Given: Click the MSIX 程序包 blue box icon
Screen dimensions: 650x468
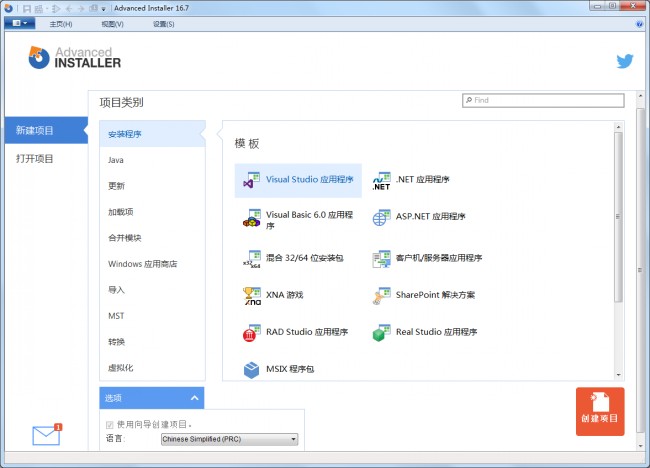Looking at the screenshot, I should [x=251, y=370].
